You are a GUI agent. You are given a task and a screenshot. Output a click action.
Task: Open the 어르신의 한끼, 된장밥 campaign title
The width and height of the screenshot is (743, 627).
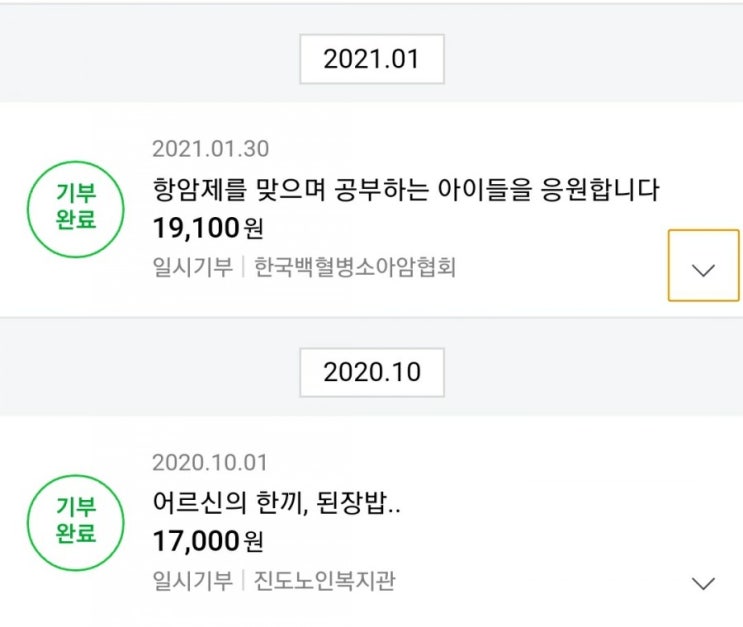[277, 502]
